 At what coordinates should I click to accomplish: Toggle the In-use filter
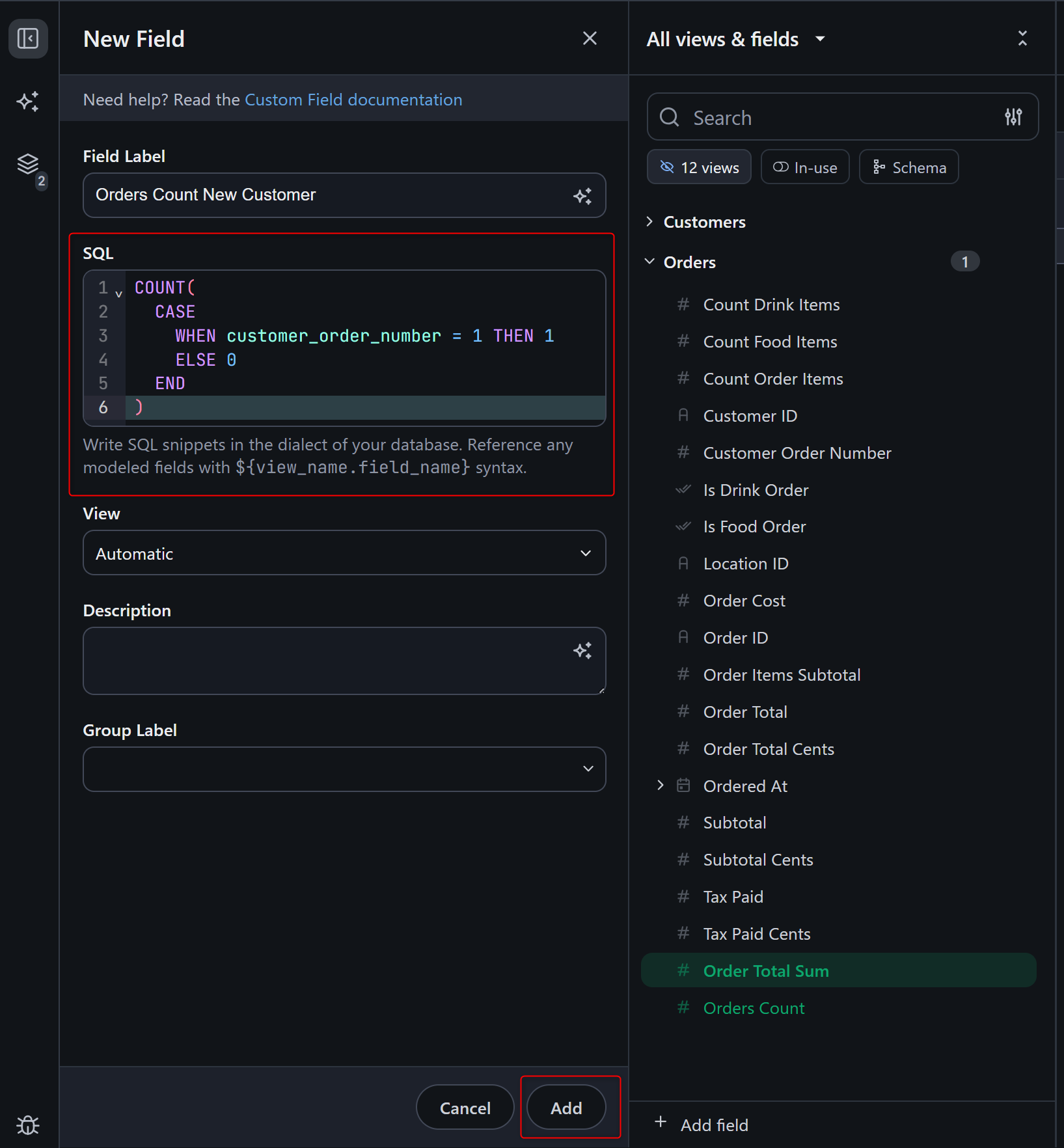pyautogui.click(x=805, y=167)
